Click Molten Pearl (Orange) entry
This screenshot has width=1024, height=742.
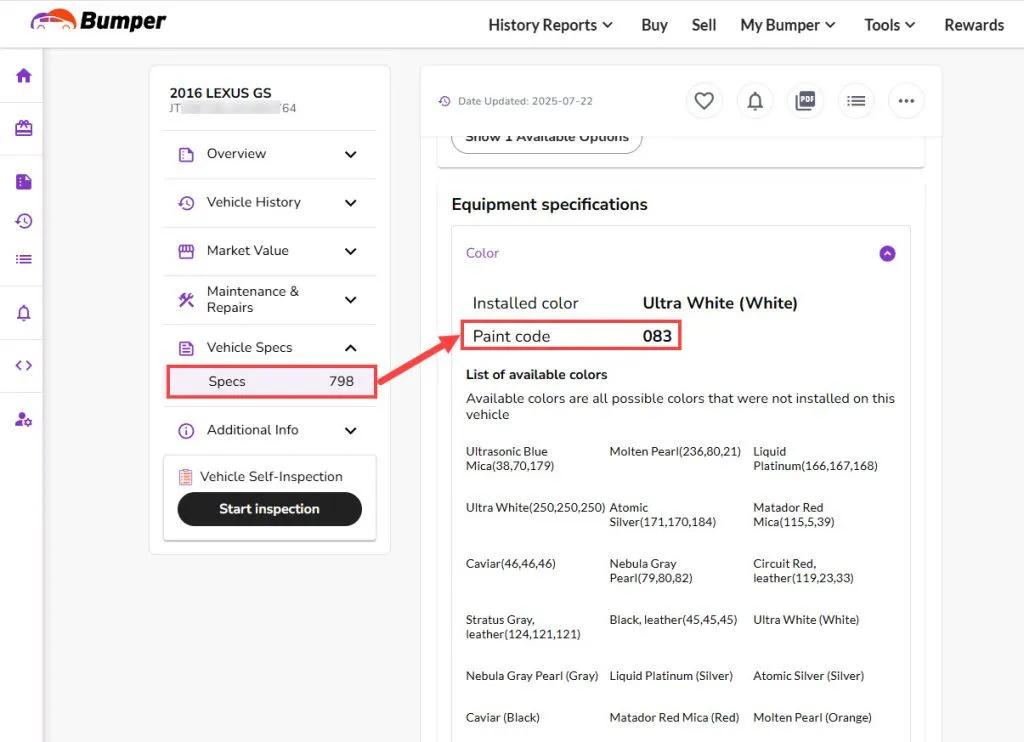(x=812, y=718)
